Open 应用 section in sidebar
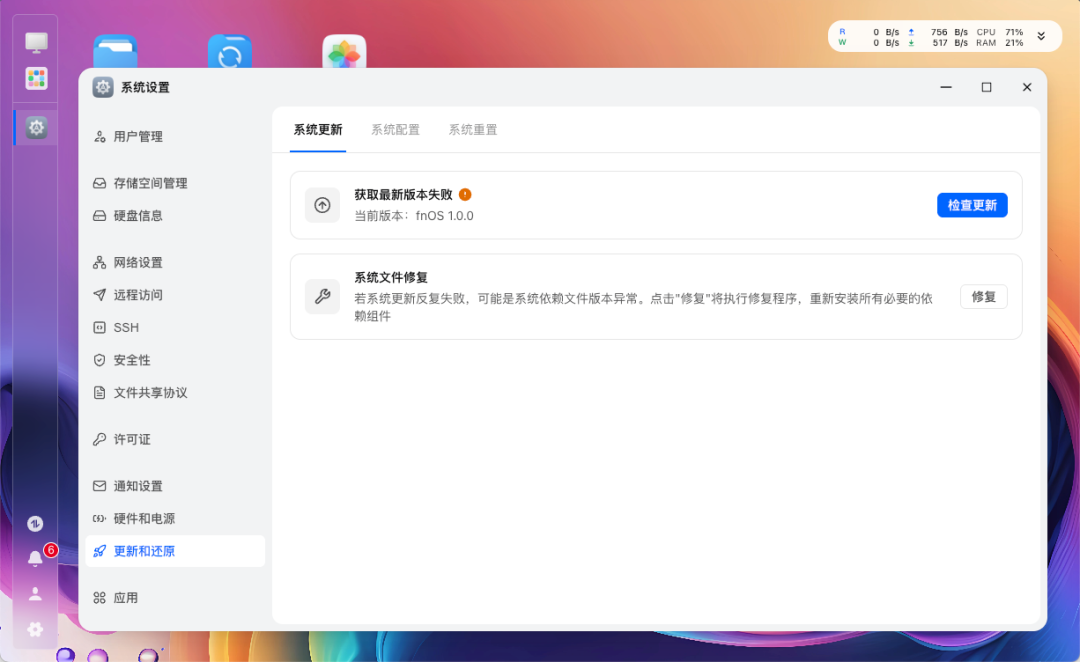 128,597
